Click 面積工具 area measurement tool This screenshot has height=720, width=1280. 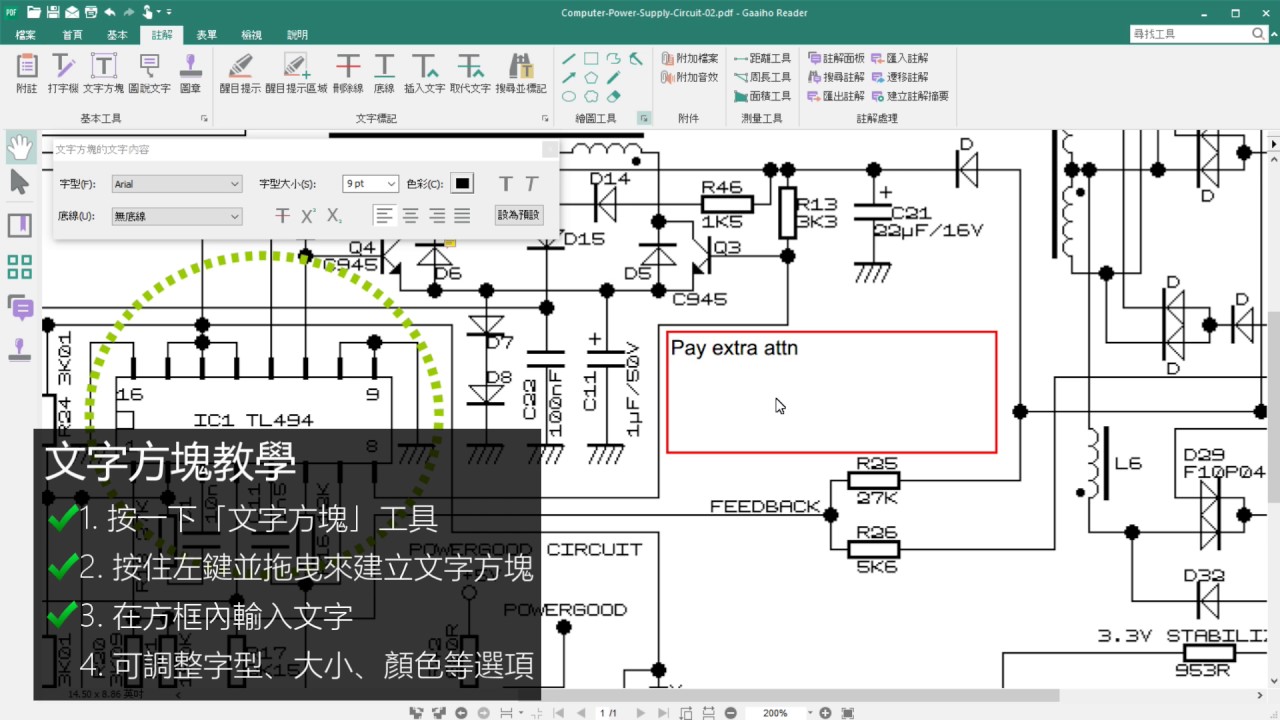coord(762,97)
